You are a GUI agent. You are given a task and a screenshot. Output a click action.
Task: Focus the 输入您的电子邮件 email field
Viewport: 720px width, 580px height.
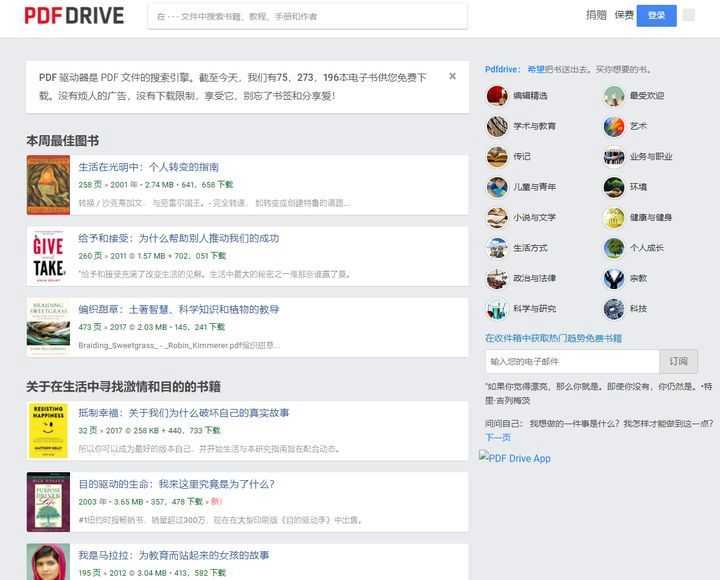[x=572, y=361]
